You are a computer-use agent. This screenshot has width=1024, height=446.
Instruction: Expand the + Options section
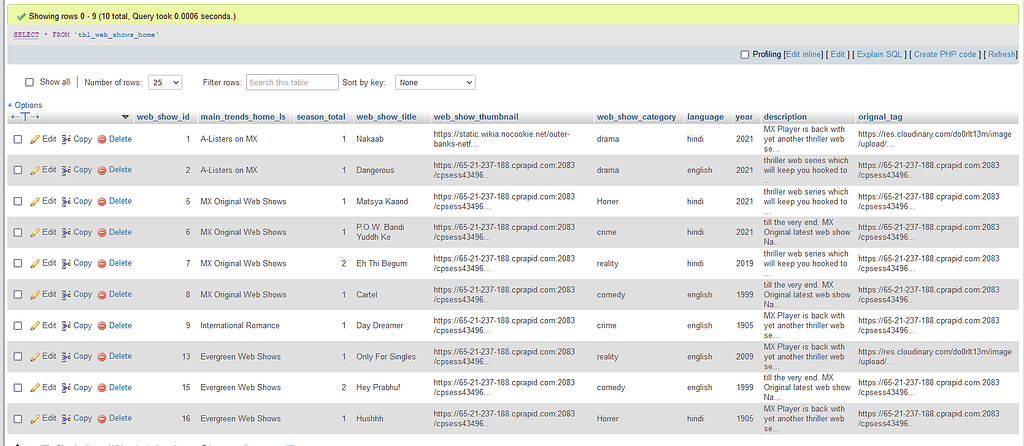(25, 105)
